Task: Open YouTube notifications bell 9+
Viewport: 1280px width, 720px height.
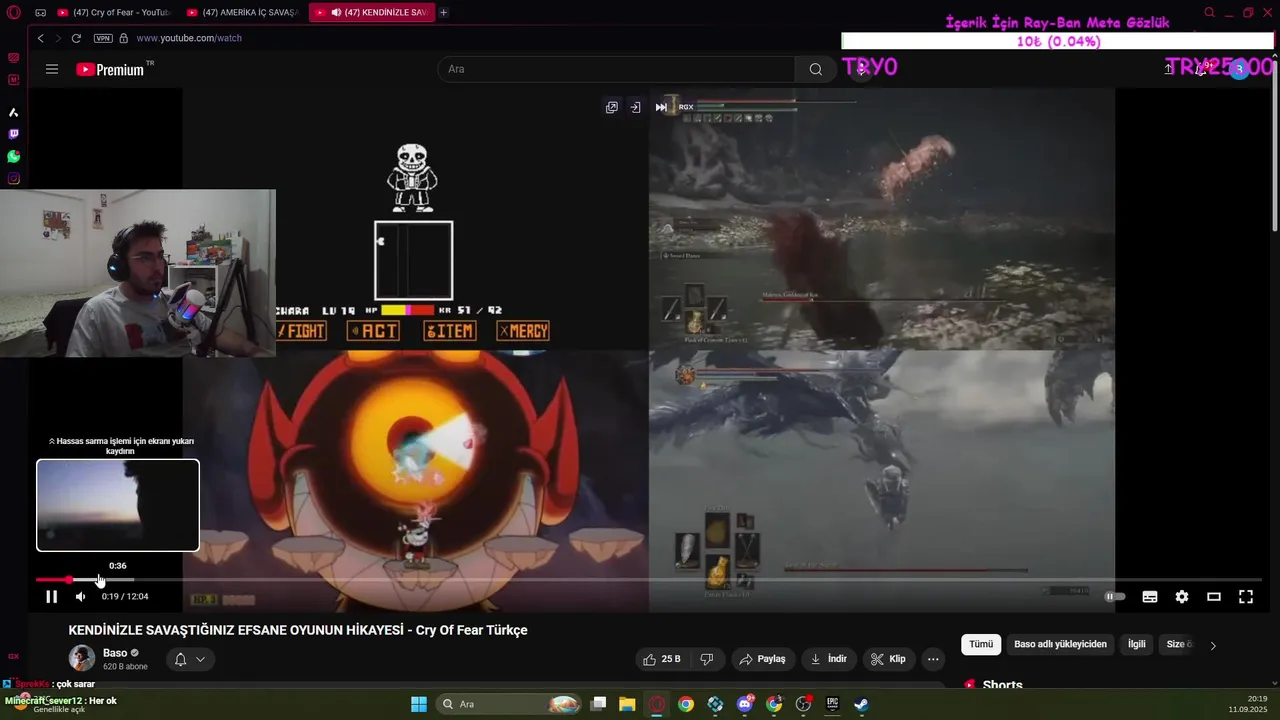Action: click(x=1203, y=68)
